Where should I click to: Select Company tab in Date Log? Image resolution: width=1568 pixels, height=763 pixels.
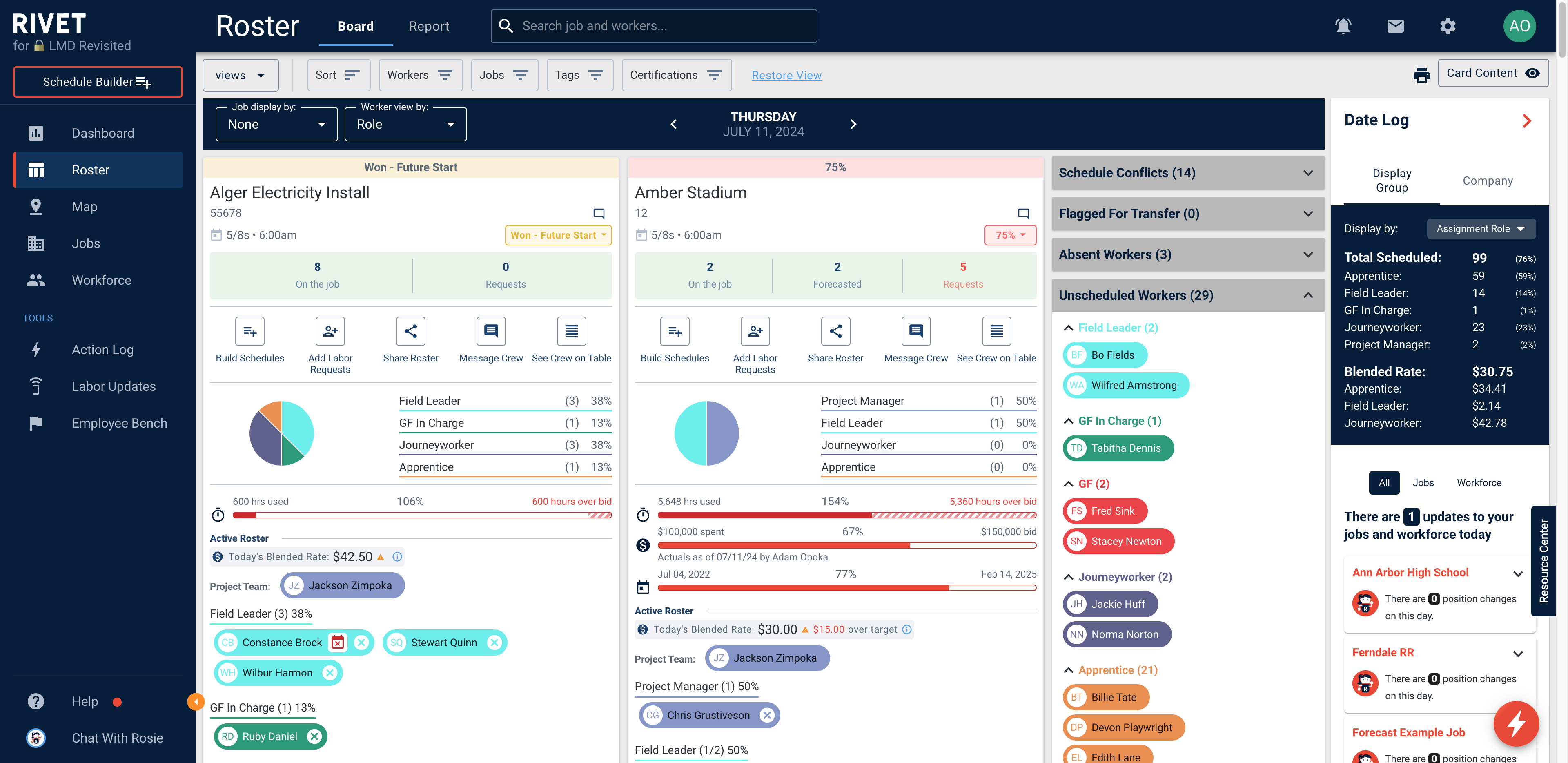(x=1488, y=180)
